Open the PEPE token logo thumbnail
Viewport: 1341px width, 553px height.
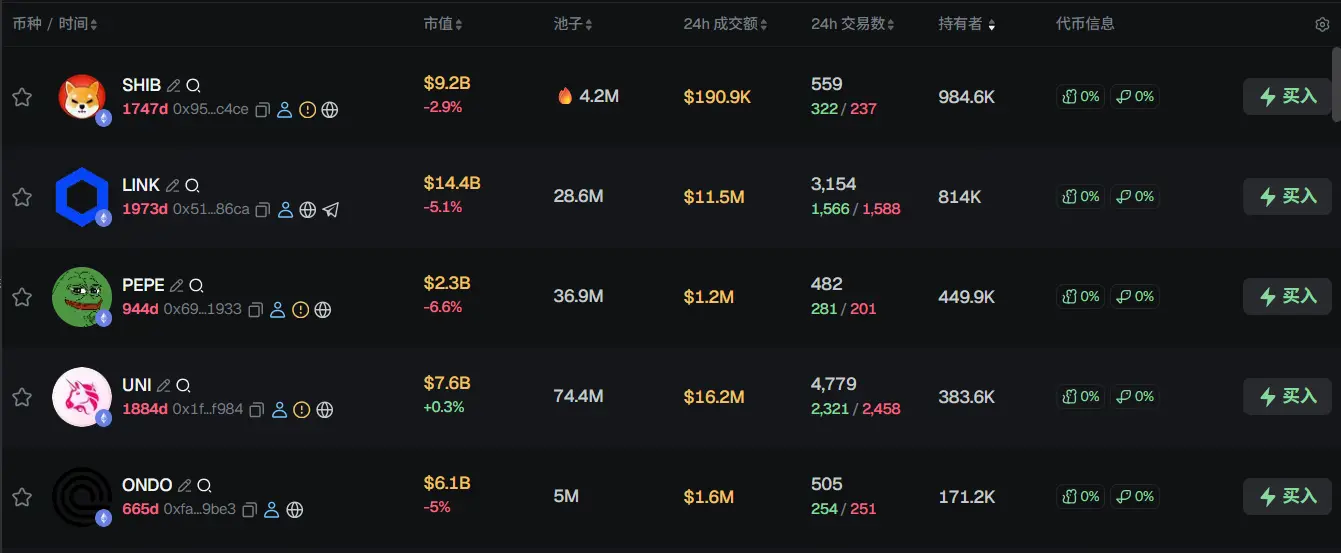pos(81,297)
